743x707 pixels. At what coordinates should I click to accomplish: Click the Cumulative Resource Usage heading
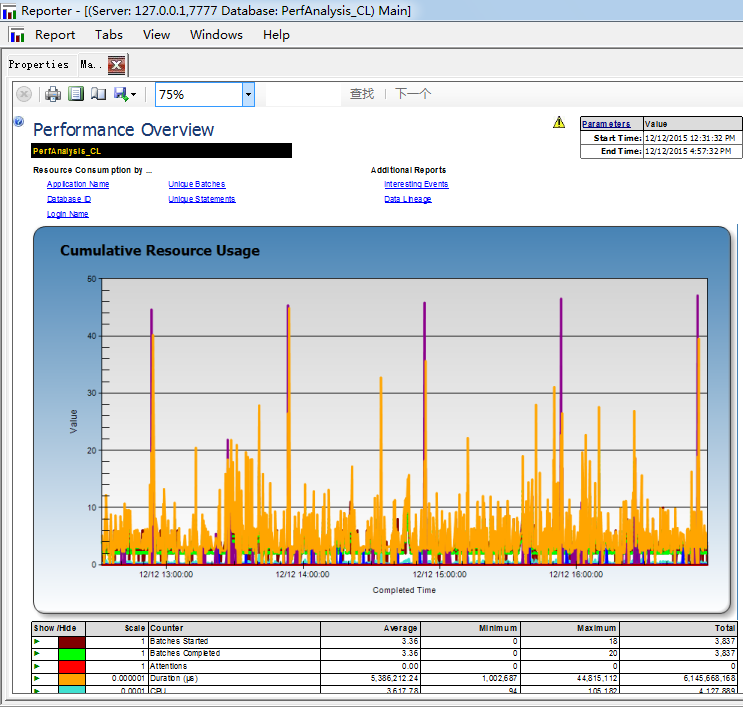pos(160,251)
